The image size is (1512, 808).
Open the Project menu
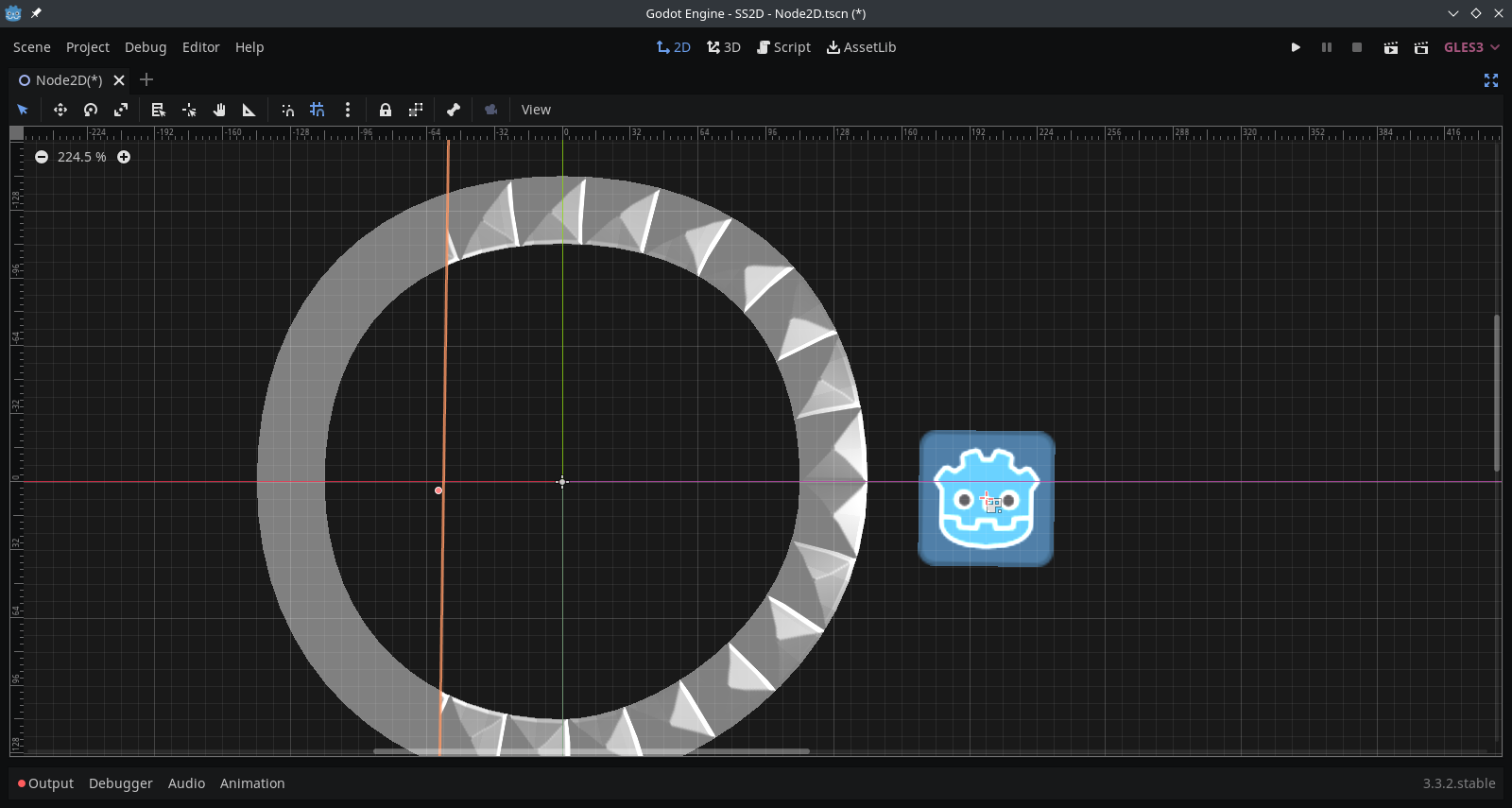click(88, 47)
